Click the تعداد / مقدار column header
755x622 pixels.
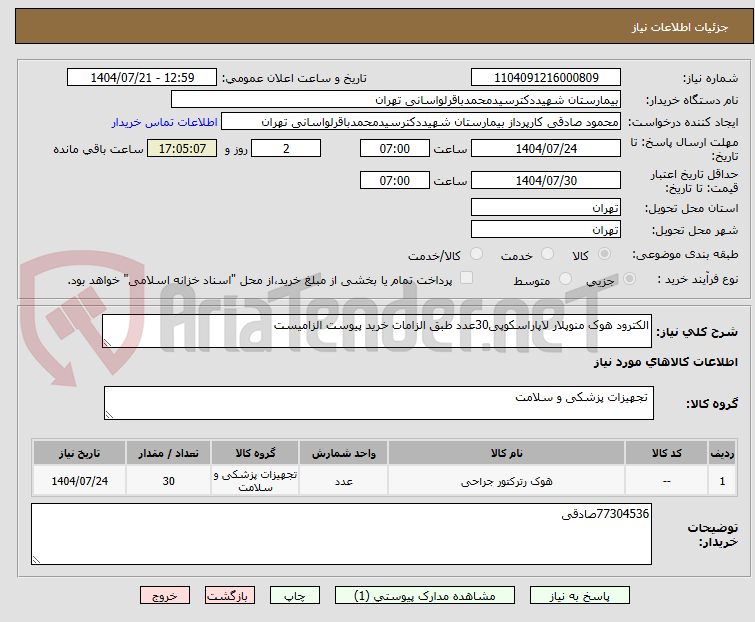(x=168, y=453)
